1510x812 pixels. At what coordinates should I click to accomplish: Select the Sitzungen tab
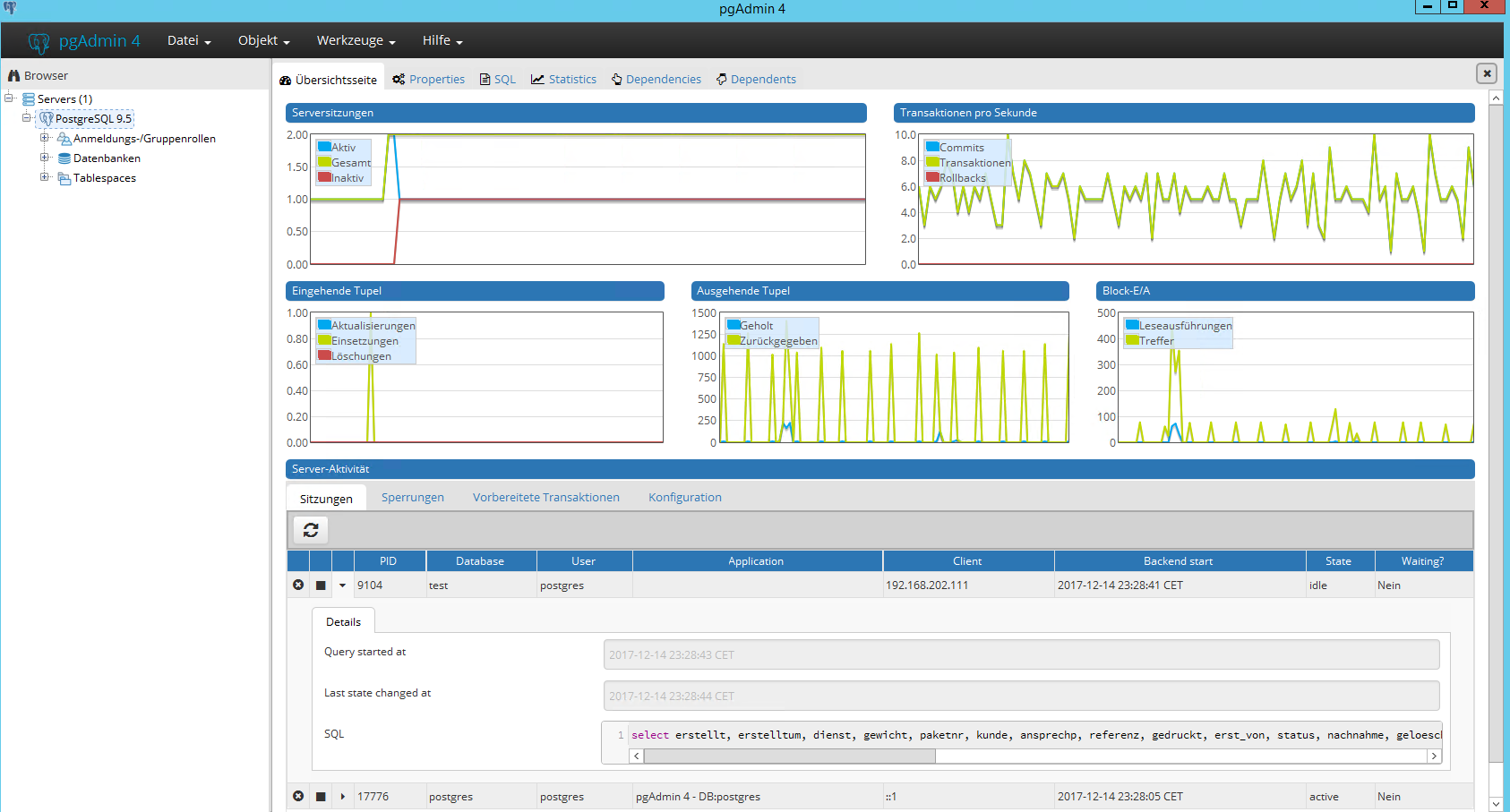[x=326, y=499]
